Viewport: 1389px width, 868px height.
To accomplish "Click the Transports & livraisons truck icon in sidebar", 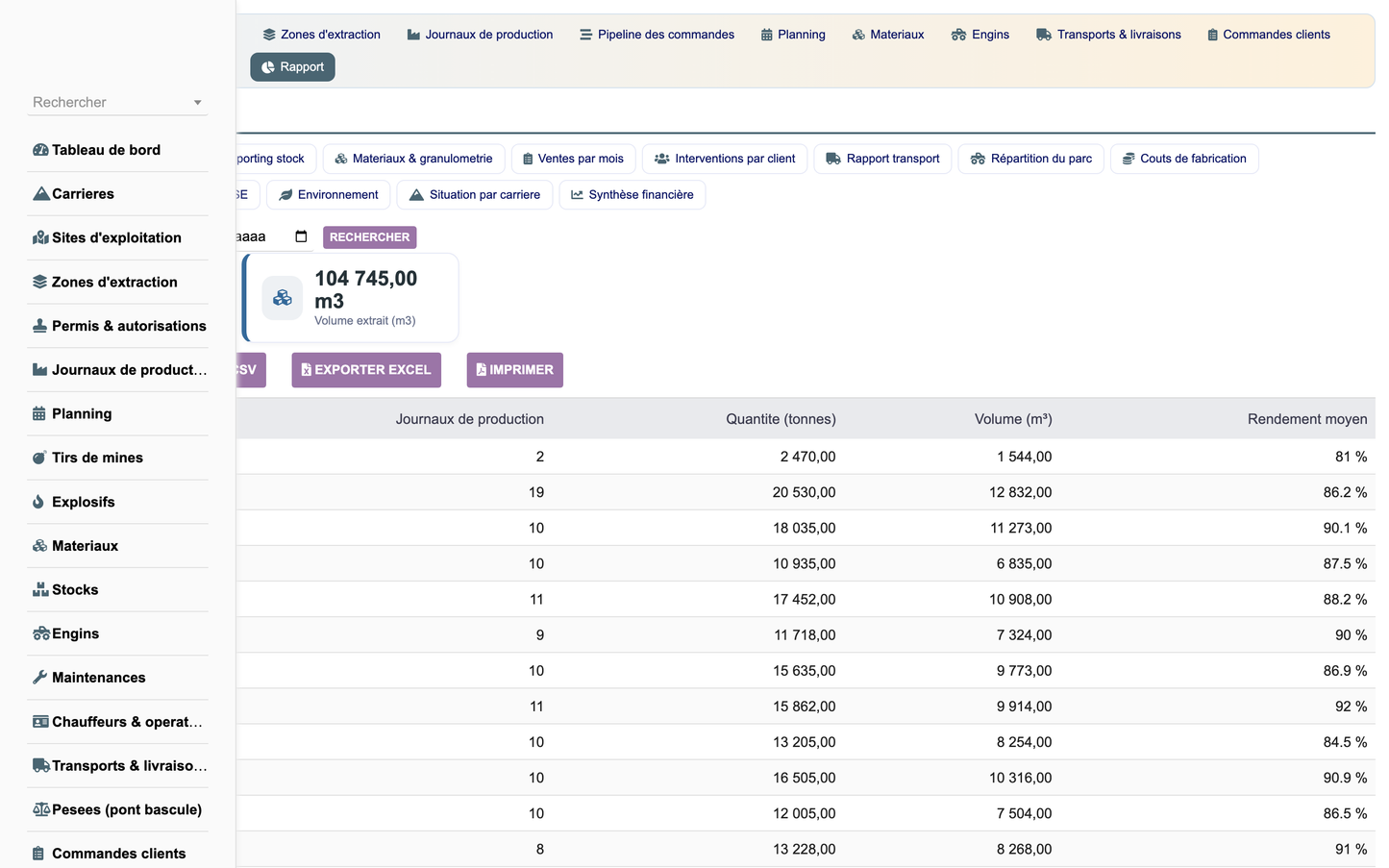I will [x=41, y=766].
